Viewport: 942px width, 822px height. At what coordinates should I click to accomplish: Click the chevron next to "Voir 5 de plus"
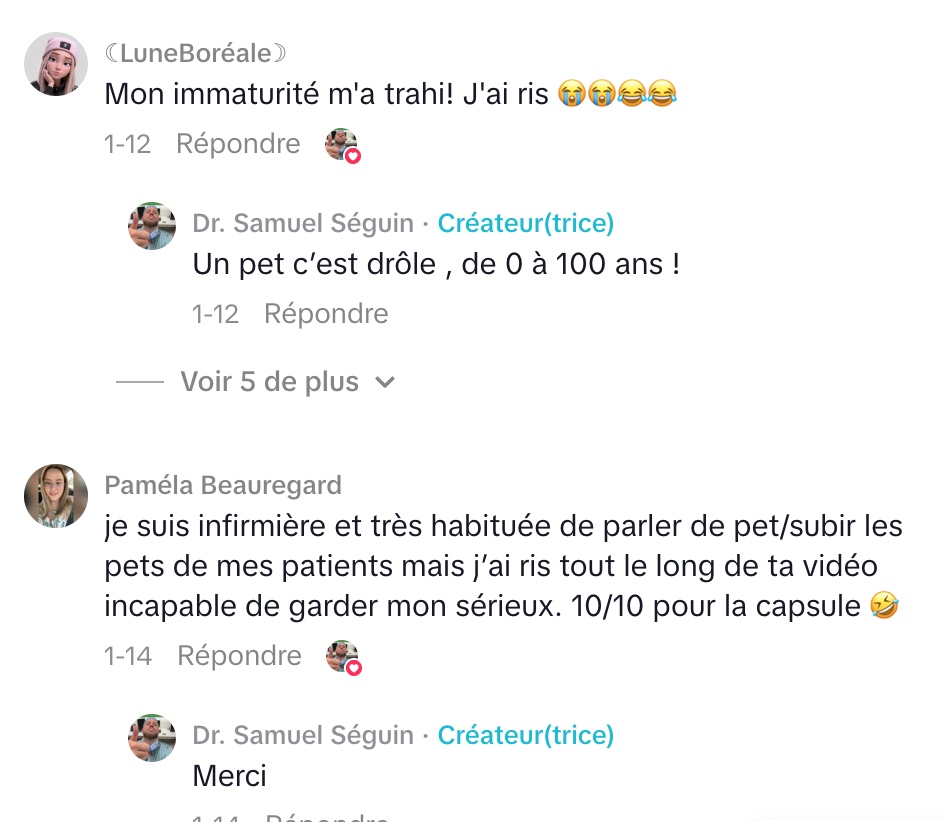pyautogui.click(x=384, y=382)
